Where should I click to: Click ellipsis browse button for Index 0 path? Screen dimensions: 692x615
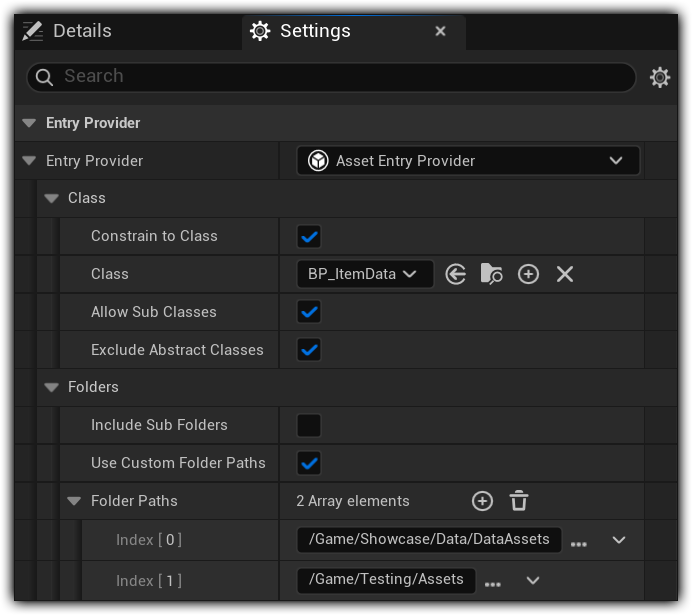[x=578, y=541]
